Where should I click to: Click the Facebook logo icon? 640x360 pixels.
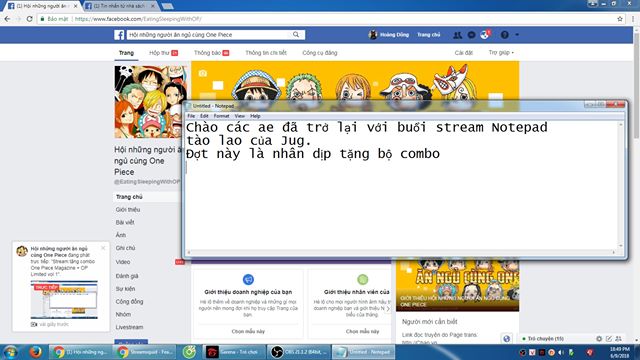coord(119,35)
